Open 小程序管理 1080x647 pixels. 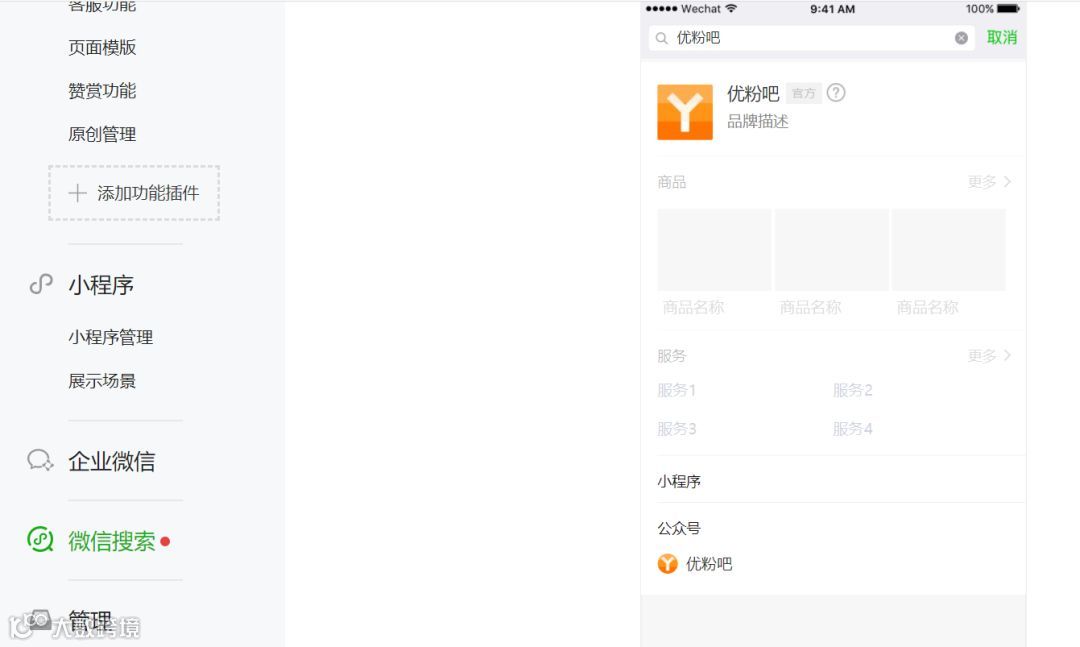coord(110,337)
